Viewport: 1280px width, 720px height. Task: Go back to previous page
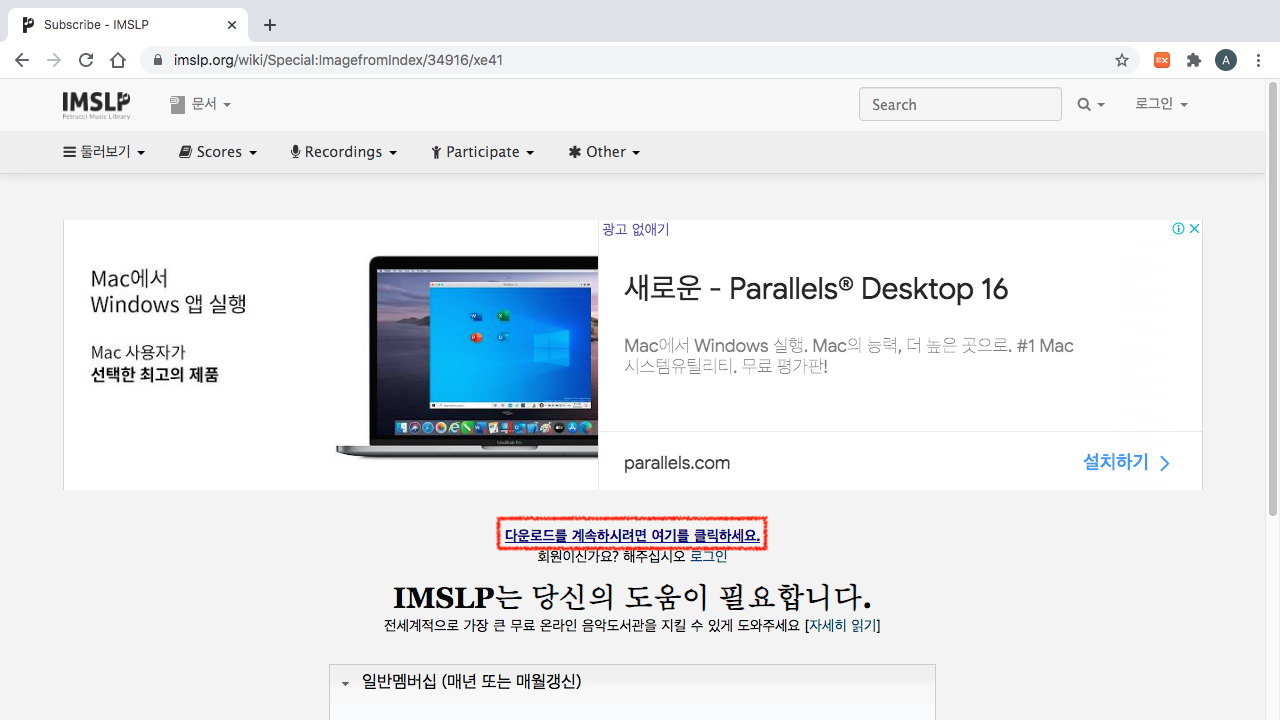tap(22, 60)
